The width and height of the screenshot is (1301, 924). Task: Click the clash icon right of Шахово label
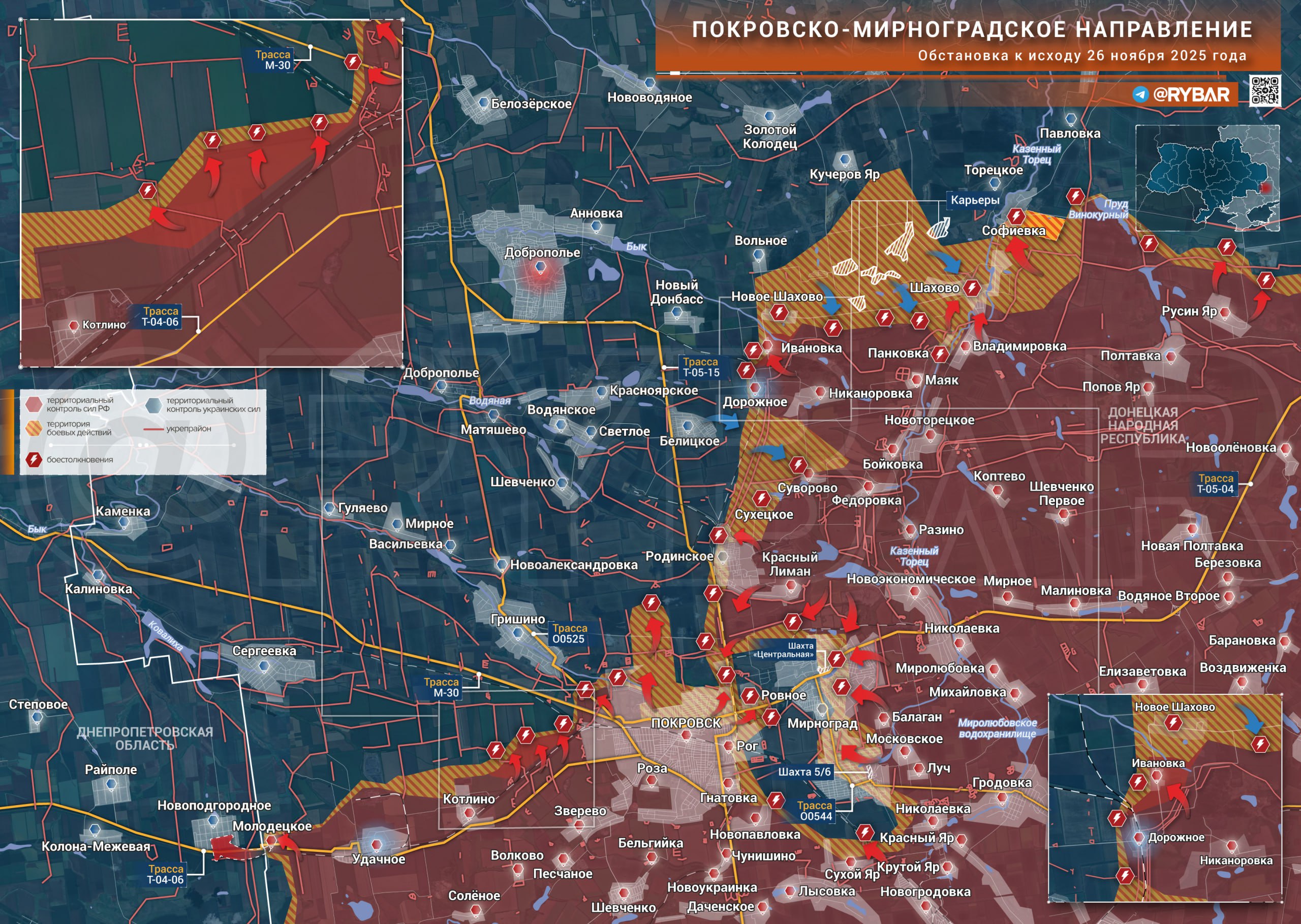[972, 288]
